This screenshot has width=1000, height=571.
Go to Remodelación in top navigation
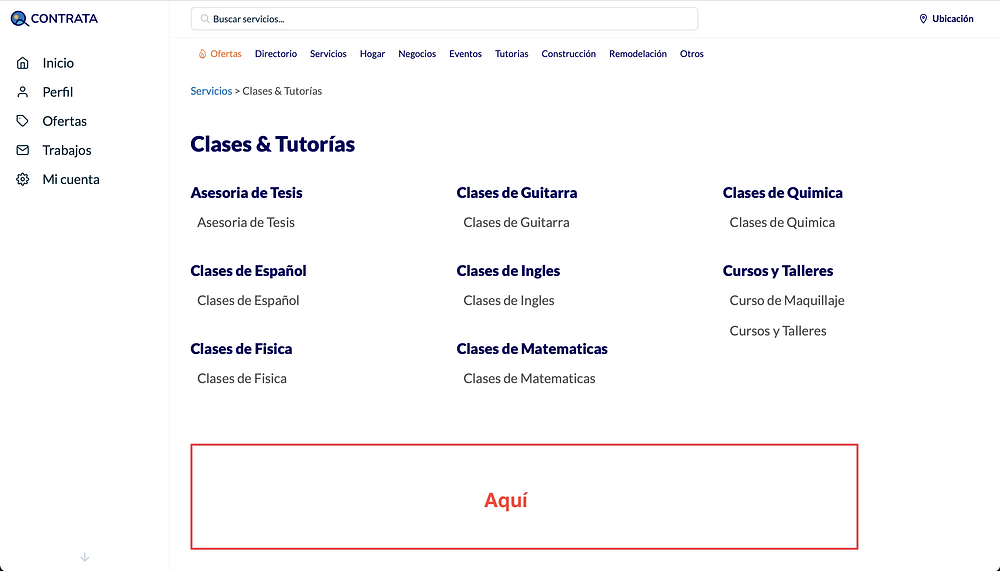pos(637,54)
